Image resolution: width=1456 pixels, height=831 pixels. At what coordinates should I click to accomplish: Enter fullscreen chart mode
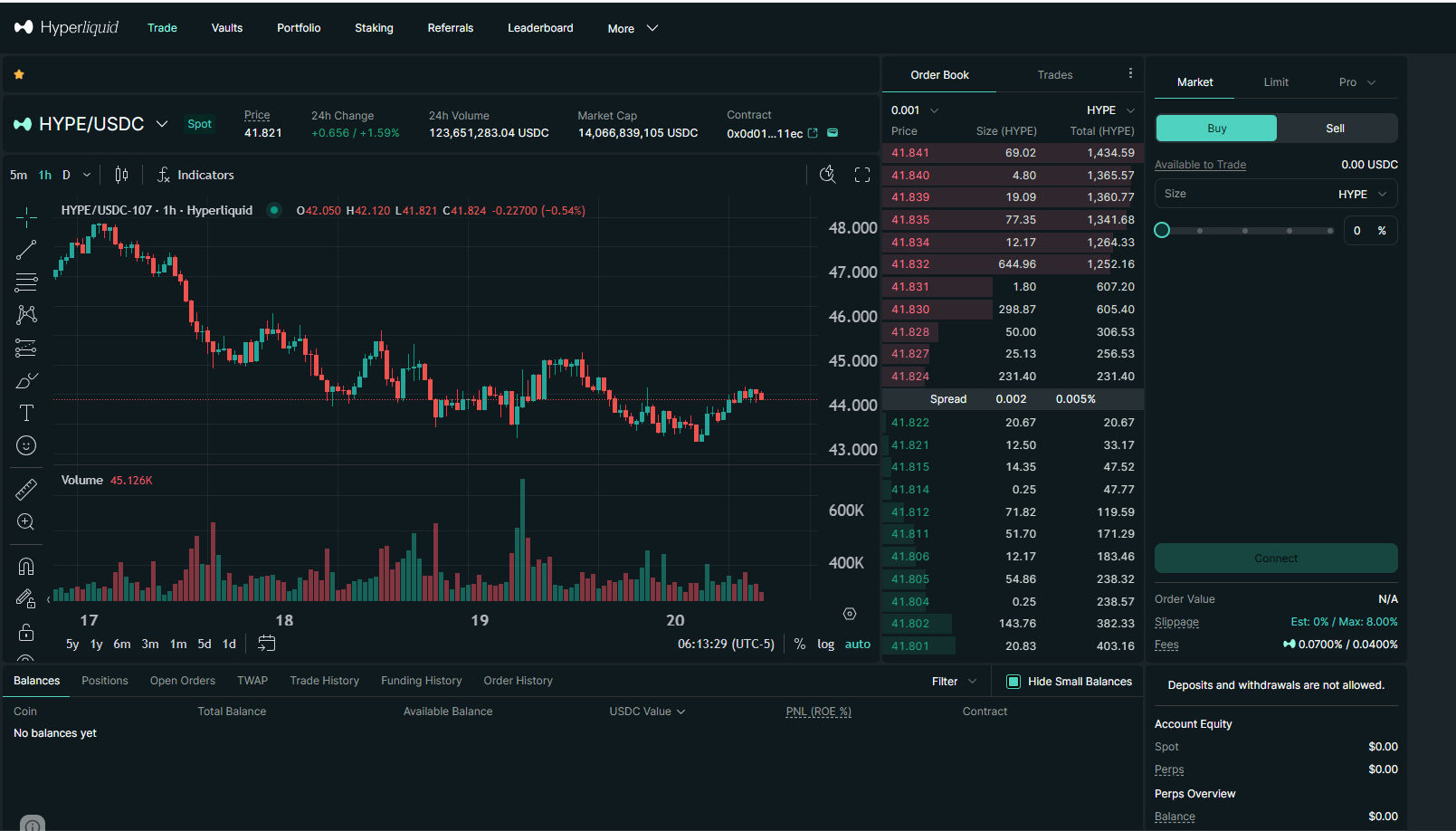862,175
